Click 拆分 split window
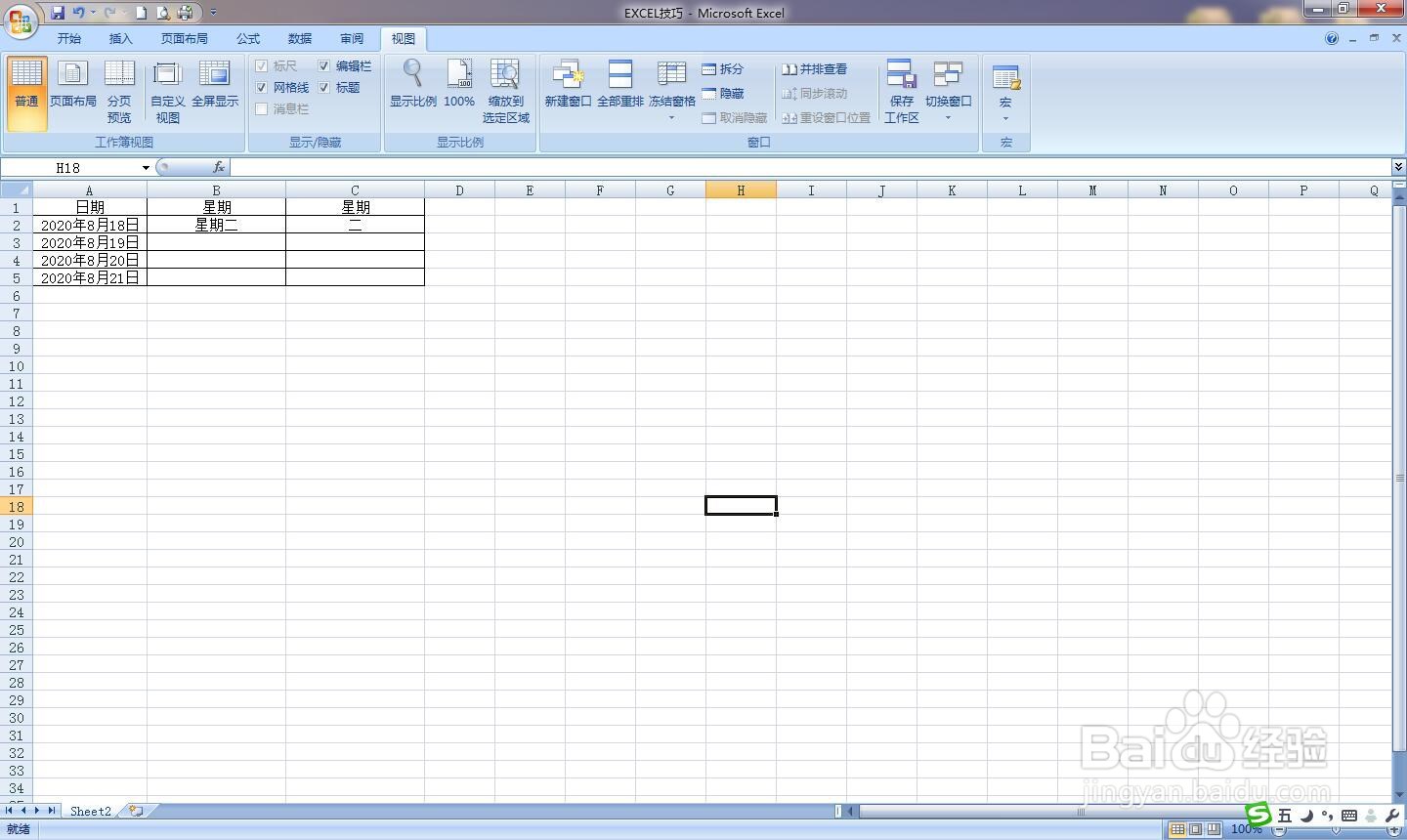Viewport: 1407px width, 840px height. pos(723,69)
